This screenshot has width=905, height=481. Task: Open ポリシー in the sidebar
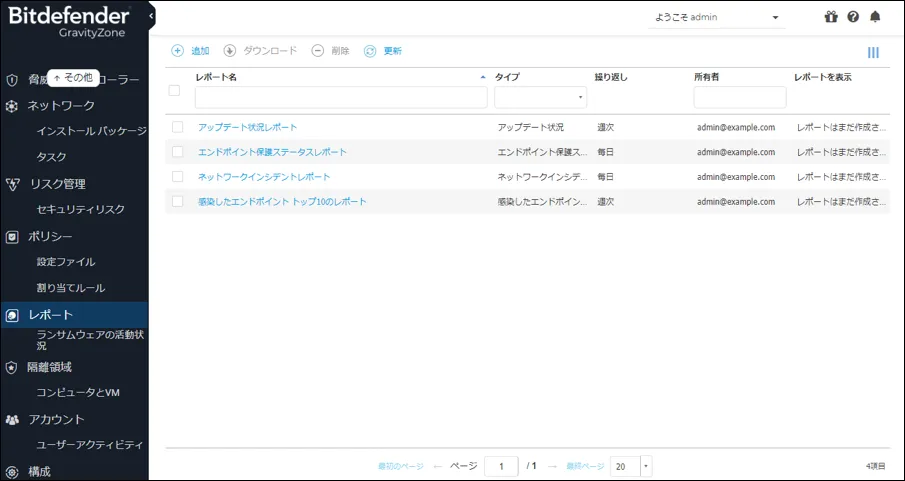point(50,237)
